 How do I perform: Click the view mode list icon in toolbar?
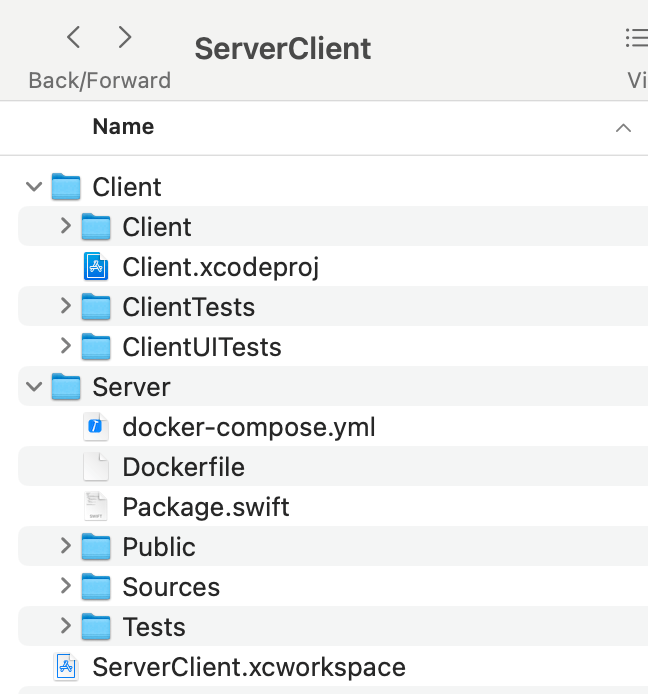(x=635, y=38)
